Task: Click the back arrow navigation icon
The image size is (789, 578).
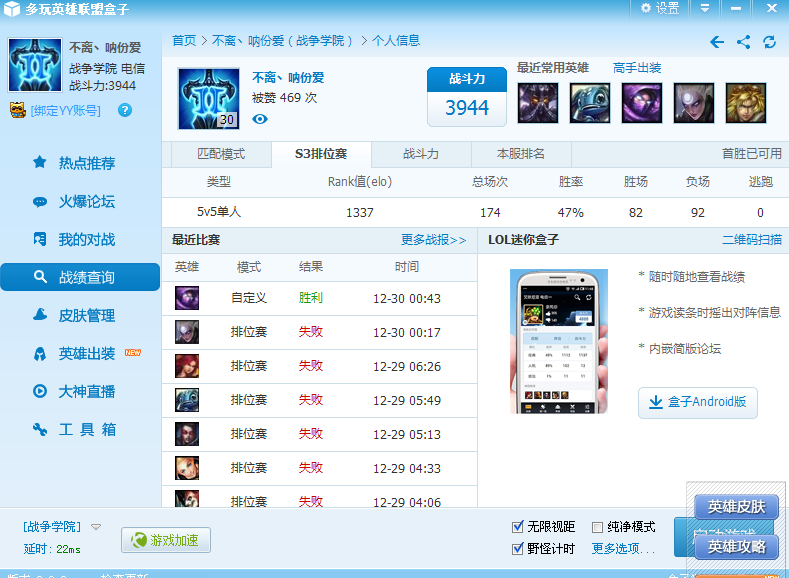Action: pyautogui.click(x=717, y=42)
